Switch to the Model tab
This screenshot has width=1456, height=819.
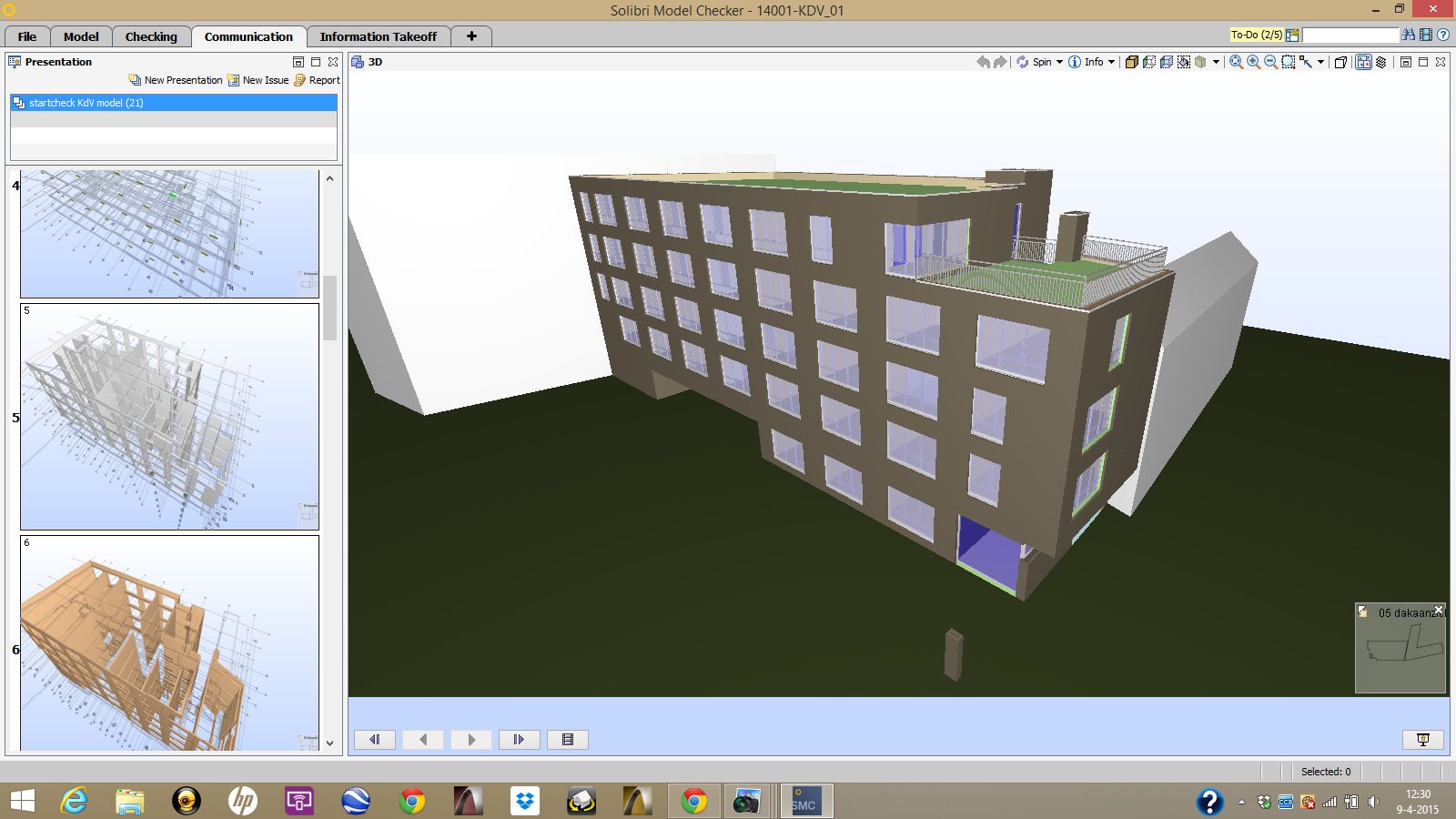click(x=81, y=36)
